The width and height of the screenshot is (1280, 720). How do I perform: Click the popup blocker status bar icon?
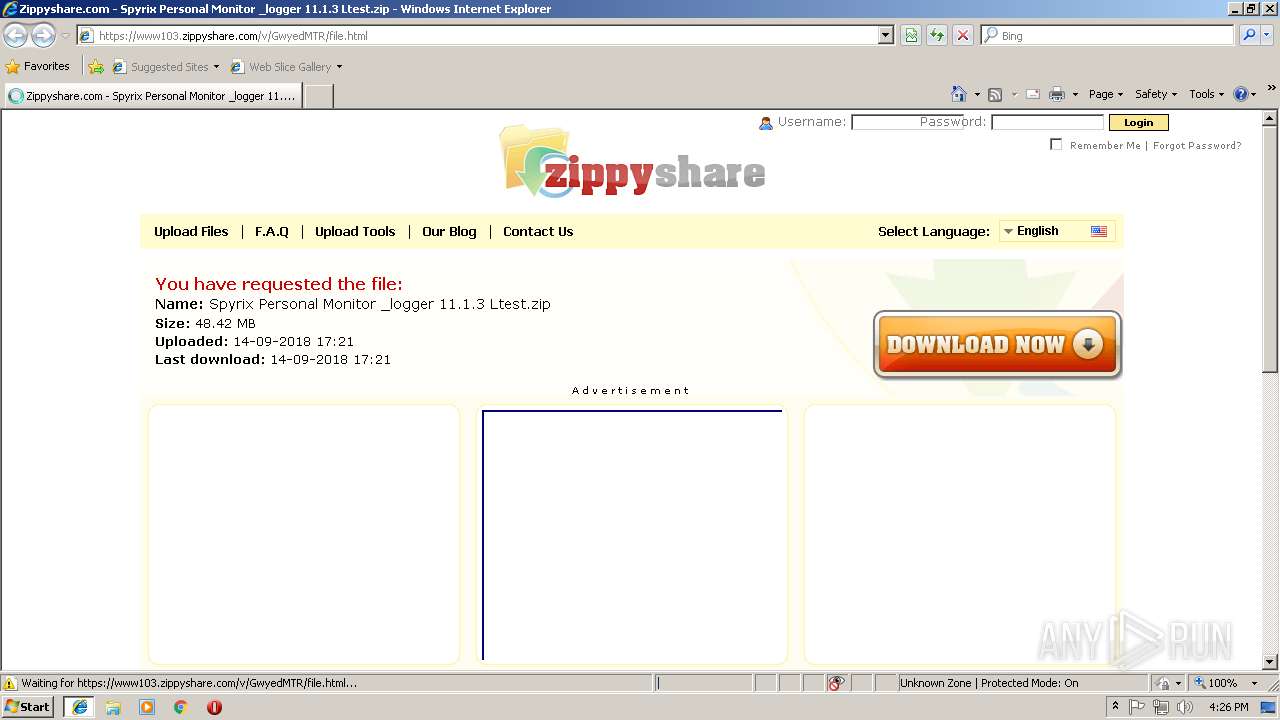[x=836, y=683]
